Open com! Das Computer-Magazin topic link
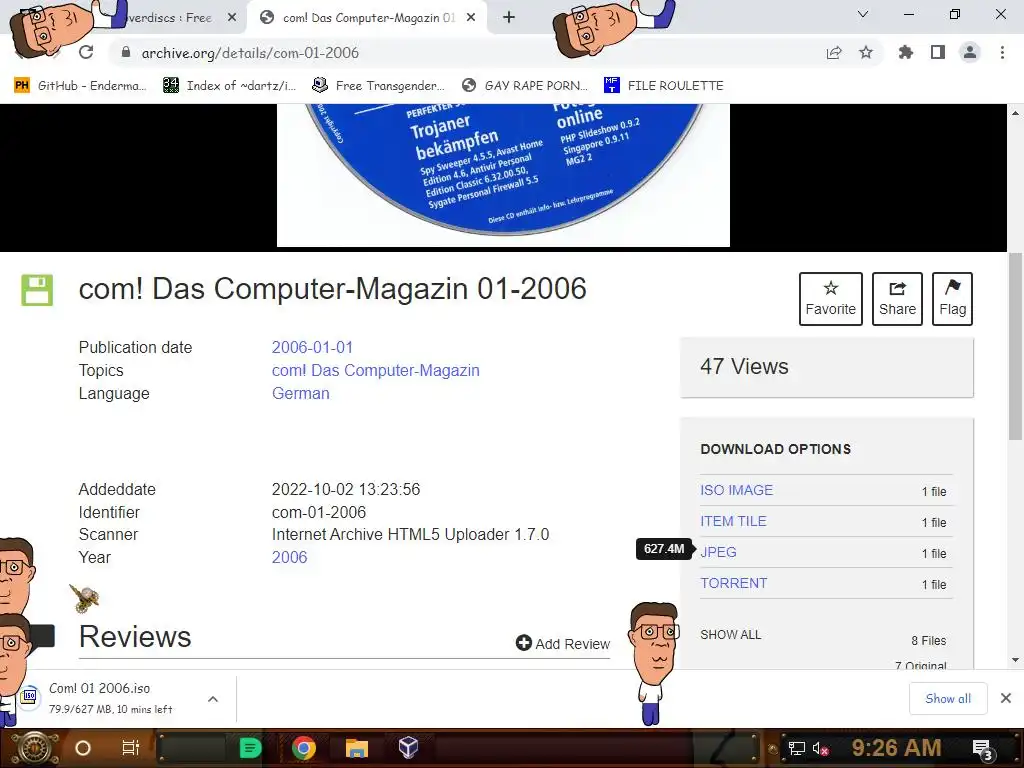This screenshot has height=768, width=1024. pos(376,370)
